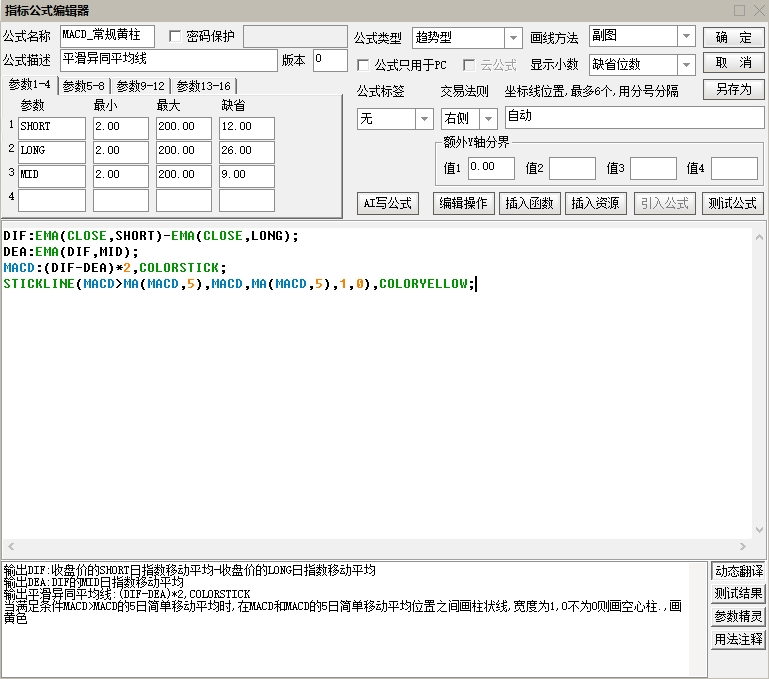This screenshot has height=679, width=769.
Task: Enable the 密码保护 checkbox
Action: (175, 36)
